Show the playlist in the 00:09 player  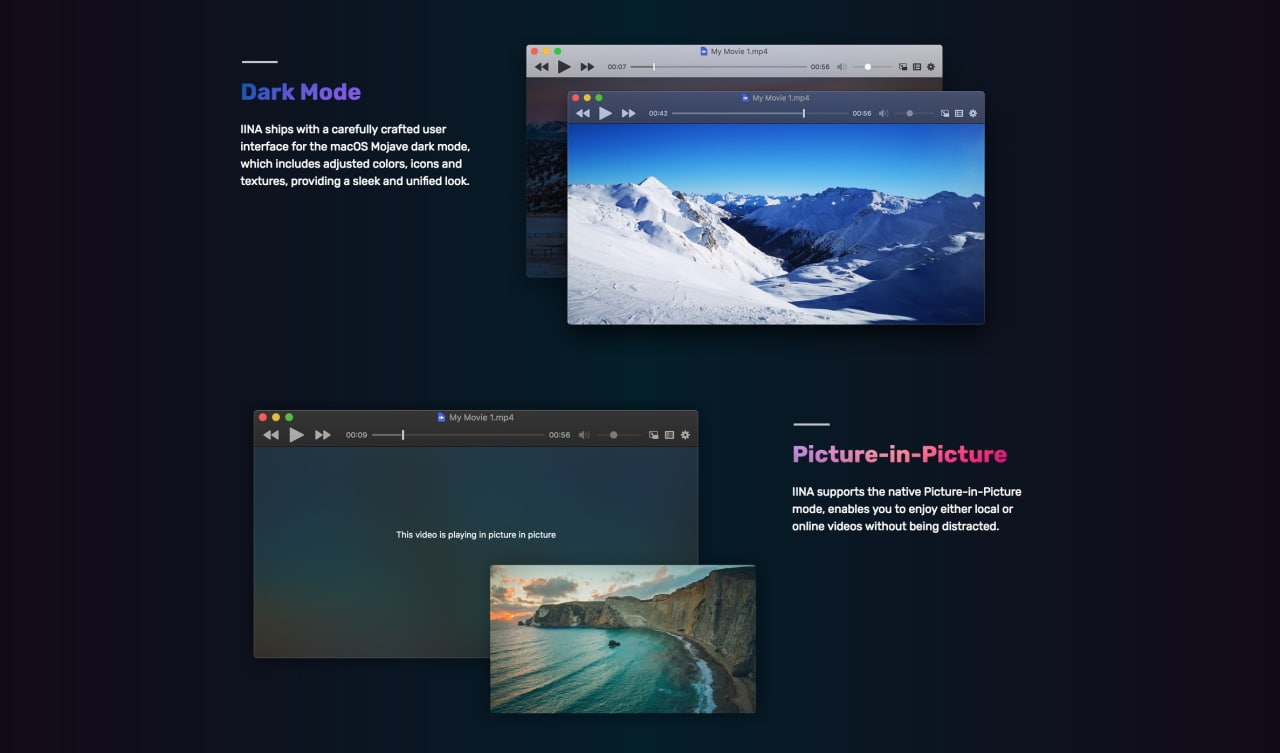click(x=670, y=435)
